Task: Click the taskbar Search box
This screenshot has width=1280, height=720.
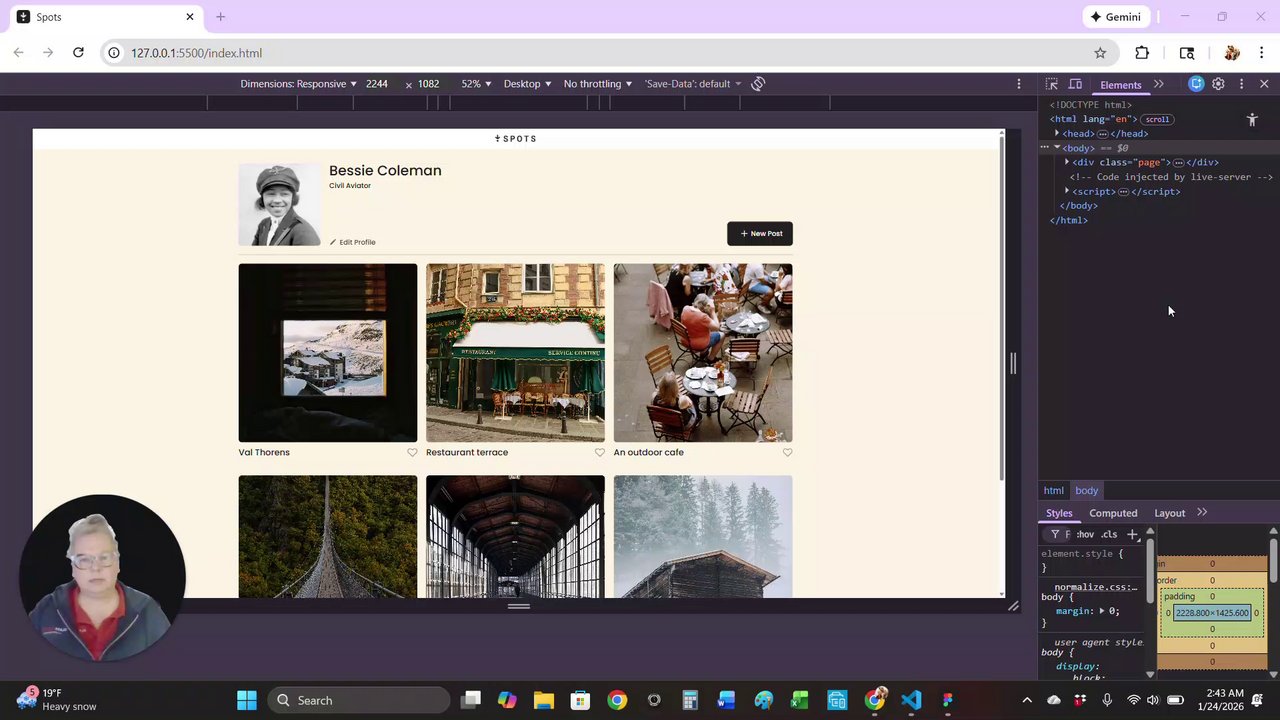Action: (x=359, y=700)
